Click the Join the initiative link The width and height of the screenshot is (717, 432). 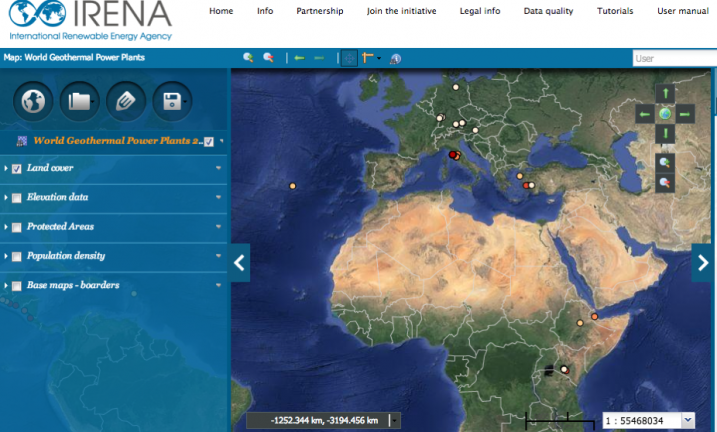coord(396,11)
